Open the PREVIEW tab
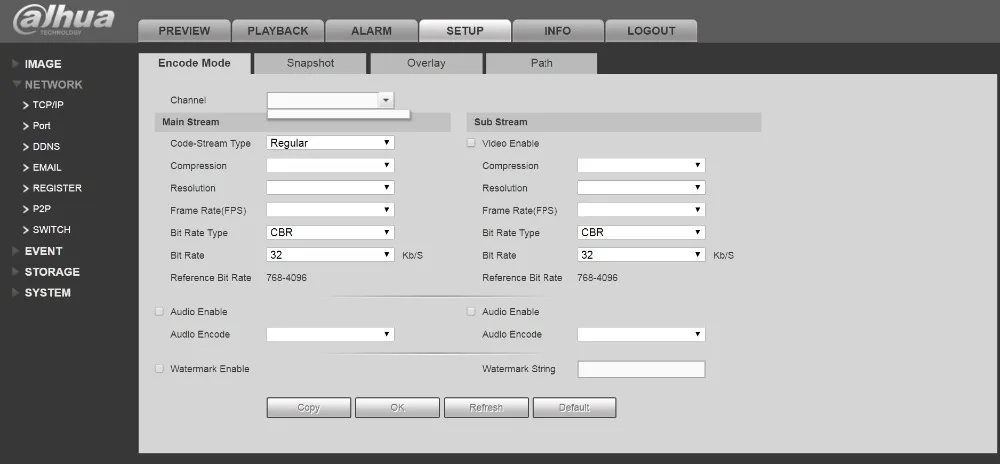This screenshot has width=1000, height=464. tap(184, 31)
